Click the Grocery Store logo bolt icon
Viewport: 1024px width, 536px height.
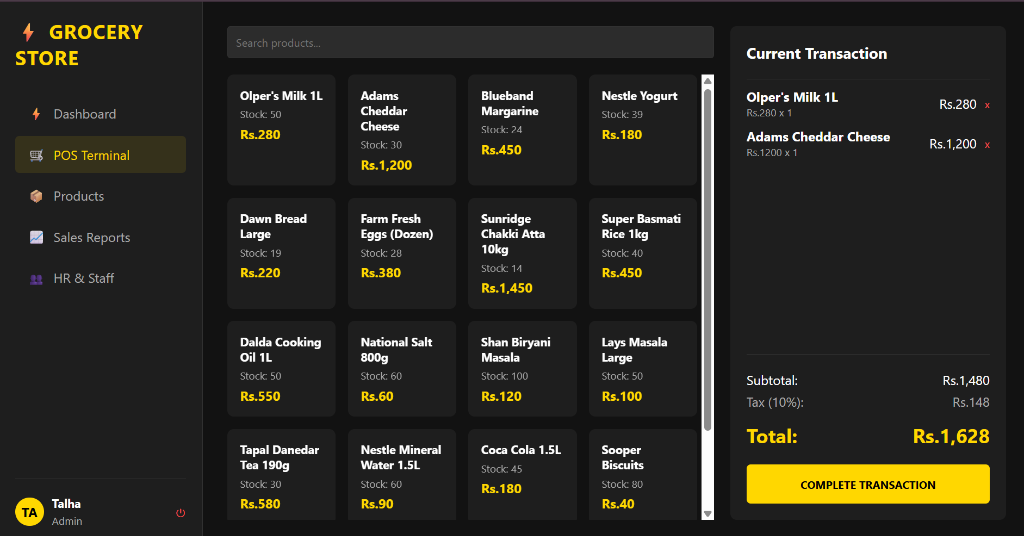click(x=27, y=33)
